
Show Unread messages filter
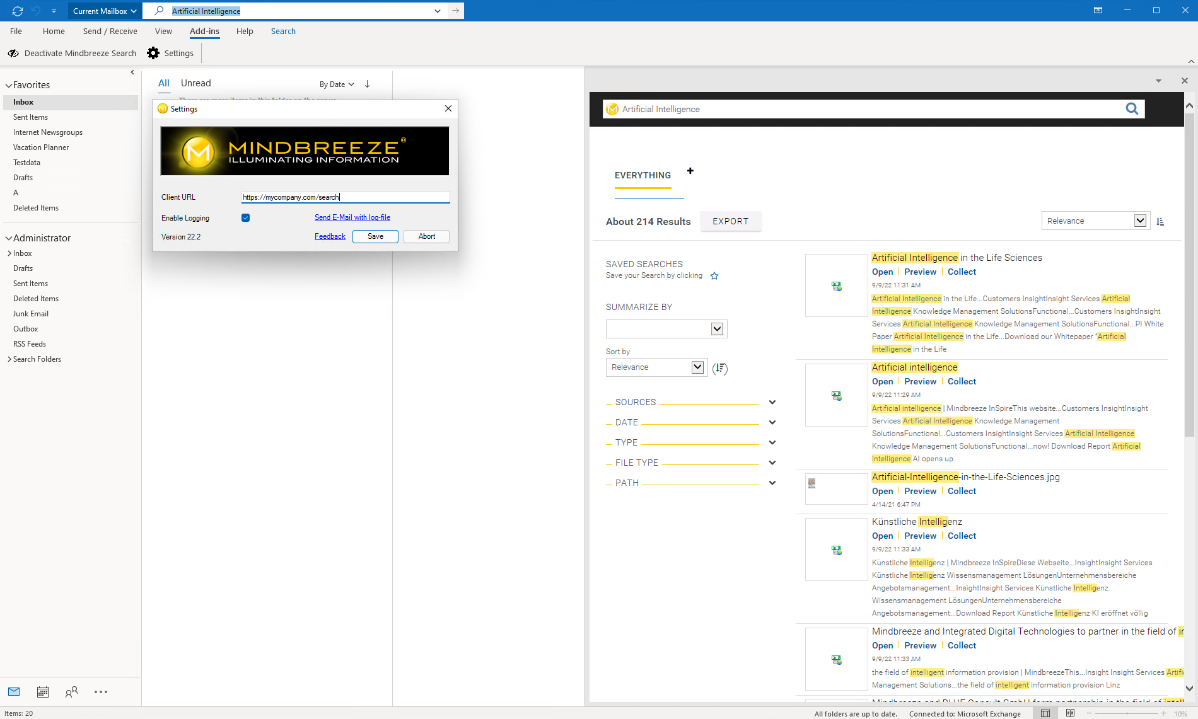[x=196, y=83]
